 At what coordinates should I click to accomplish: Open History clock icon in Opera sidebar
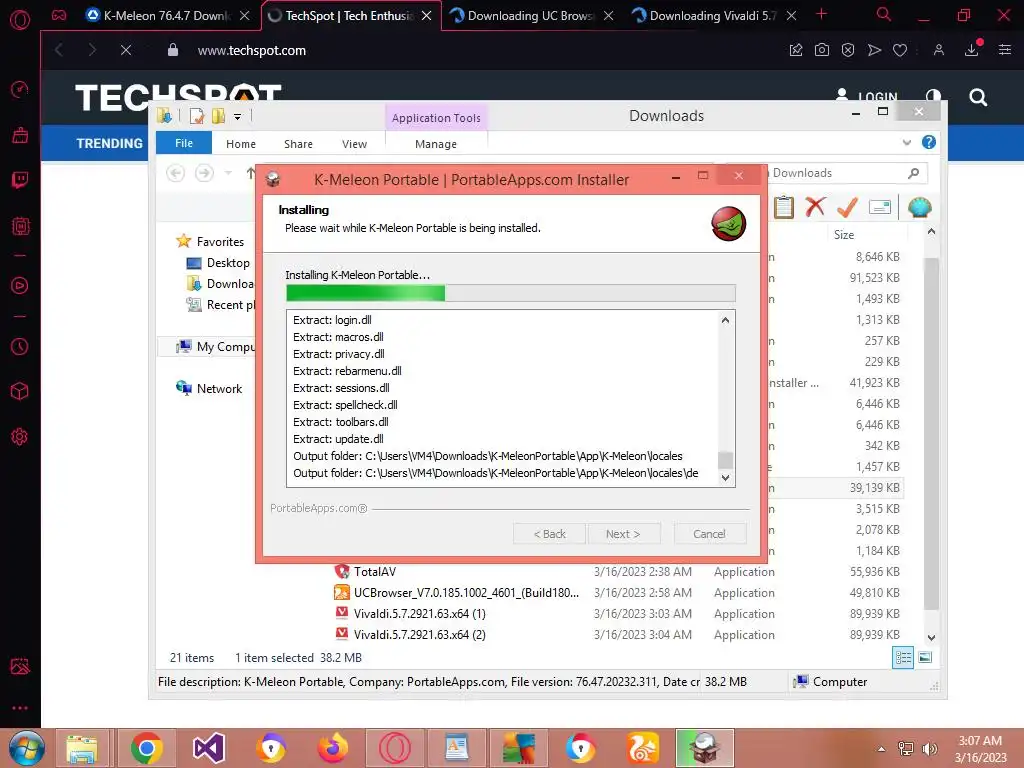pos(20,346)
